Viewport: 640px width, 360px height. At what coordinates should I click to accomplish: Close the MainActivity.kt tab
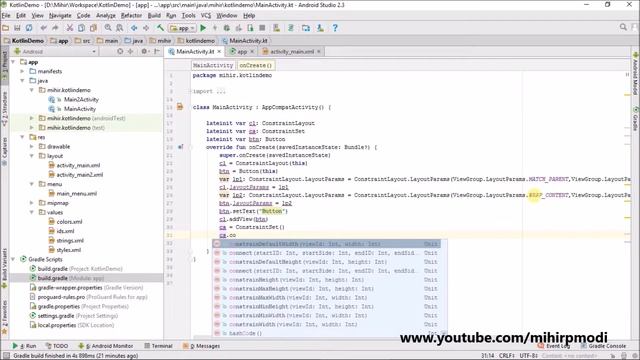(x=219, y=52)
